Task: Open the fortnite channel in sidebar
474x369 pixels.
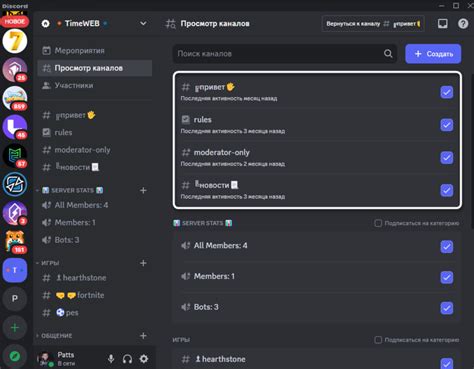Action: [95, 295]
